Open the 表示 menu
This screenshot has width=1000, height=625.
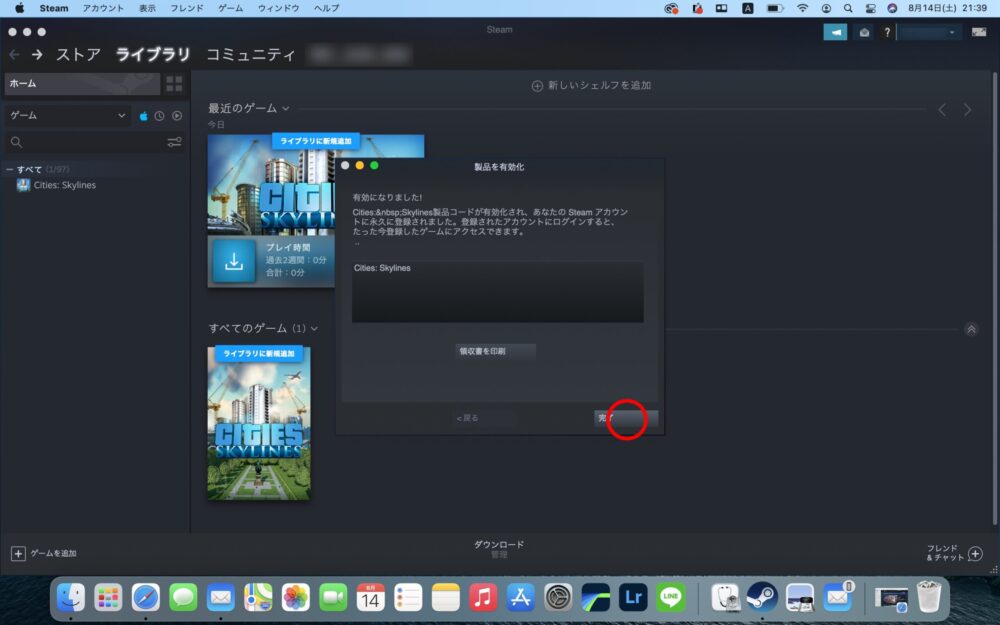(147, 8)
